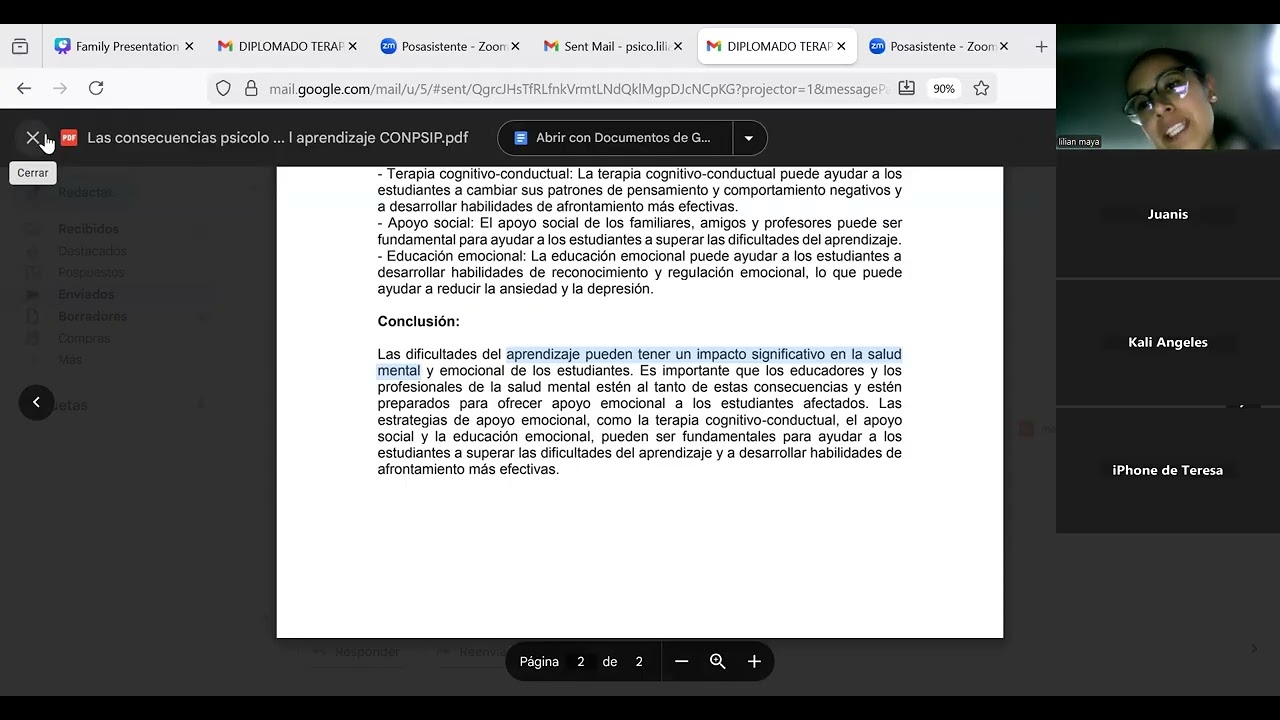Image resolution: width=1280 pixels, height=720 pixels.
Task: Go to previous attachment arrow
Action: click(x=36, y=402)
